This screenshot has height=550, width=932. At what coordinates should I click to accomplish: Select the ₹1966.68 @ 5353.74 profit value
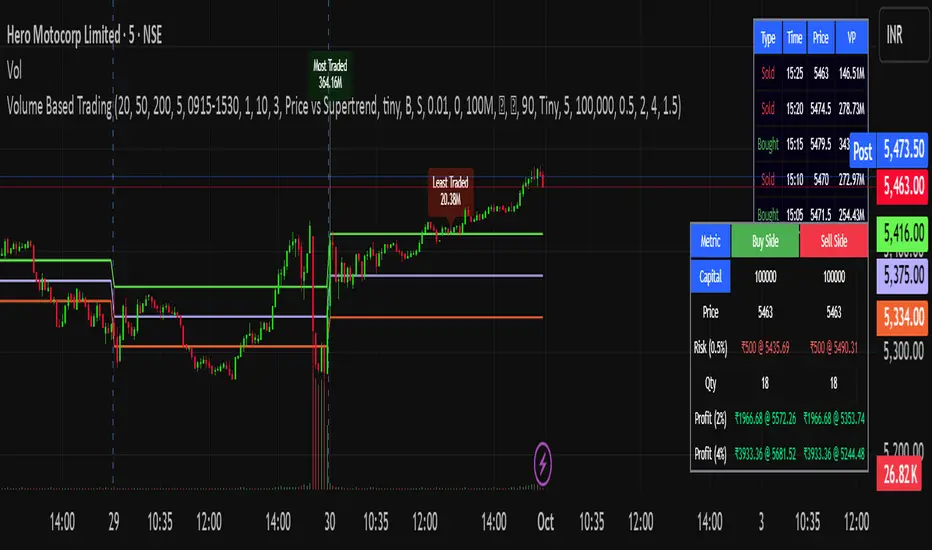tap(833, 419)
